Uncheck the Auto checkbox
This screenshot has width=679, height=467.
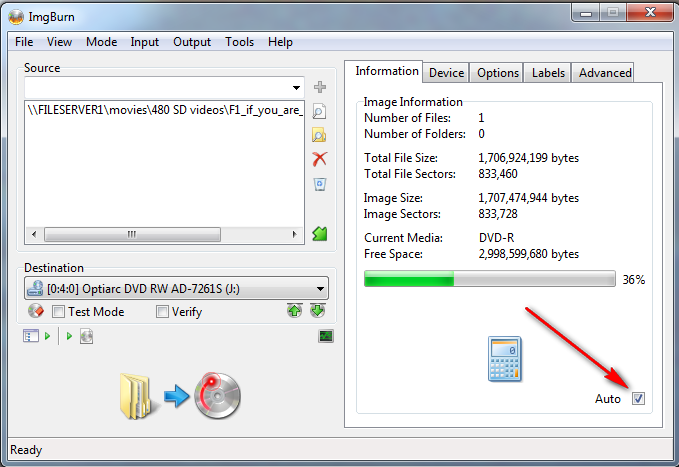coord(638,398)
